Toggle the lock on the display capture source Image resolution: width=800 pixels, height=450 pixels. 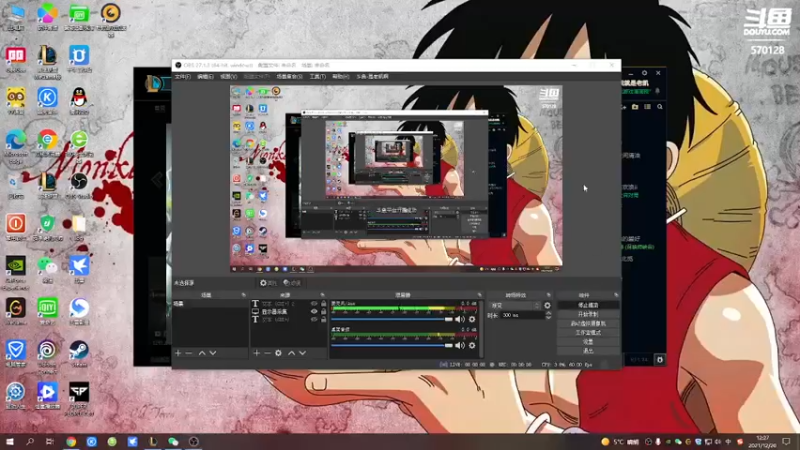pyautogui.click(x=323, y=312)
